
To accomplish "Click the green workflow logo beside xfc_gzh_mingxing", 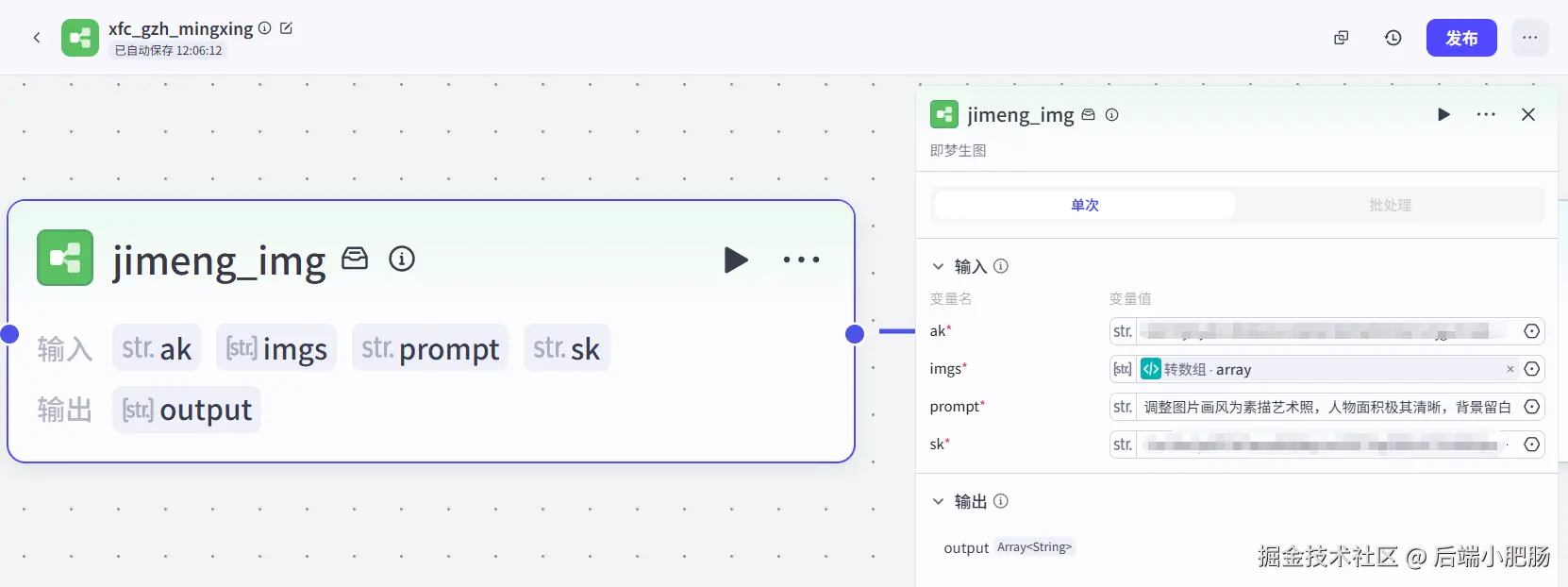I will (80, 38).
